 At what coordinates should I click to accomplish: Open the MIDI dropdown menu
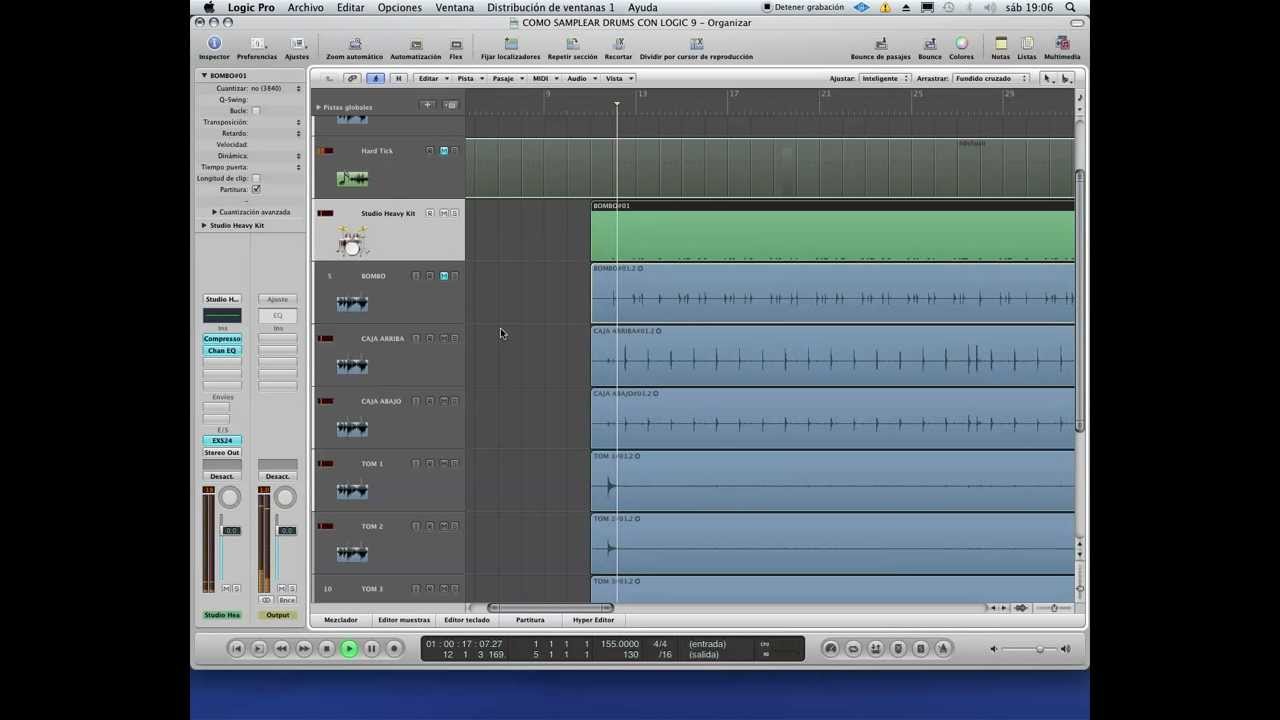pos(544,78)
